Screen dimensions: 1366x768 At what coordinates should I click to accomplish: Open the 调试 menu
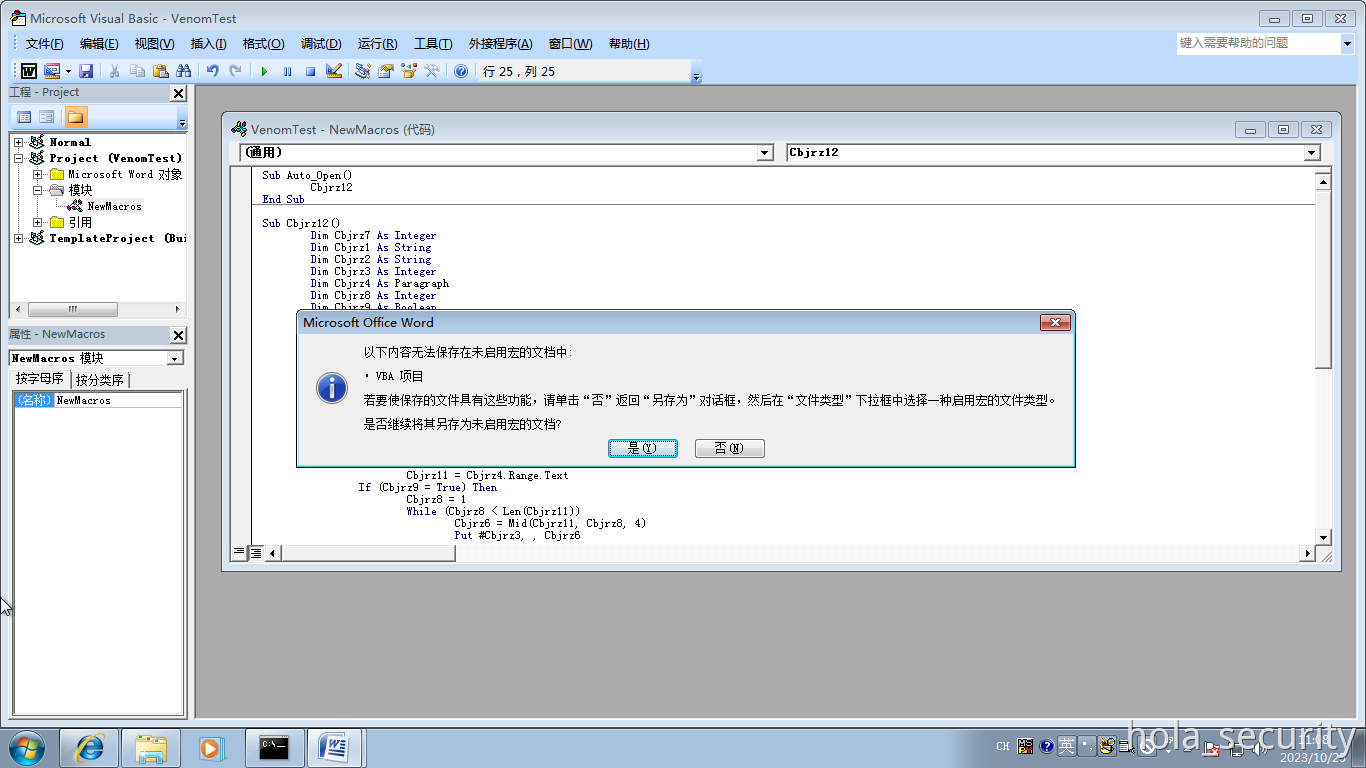point(320,43)
